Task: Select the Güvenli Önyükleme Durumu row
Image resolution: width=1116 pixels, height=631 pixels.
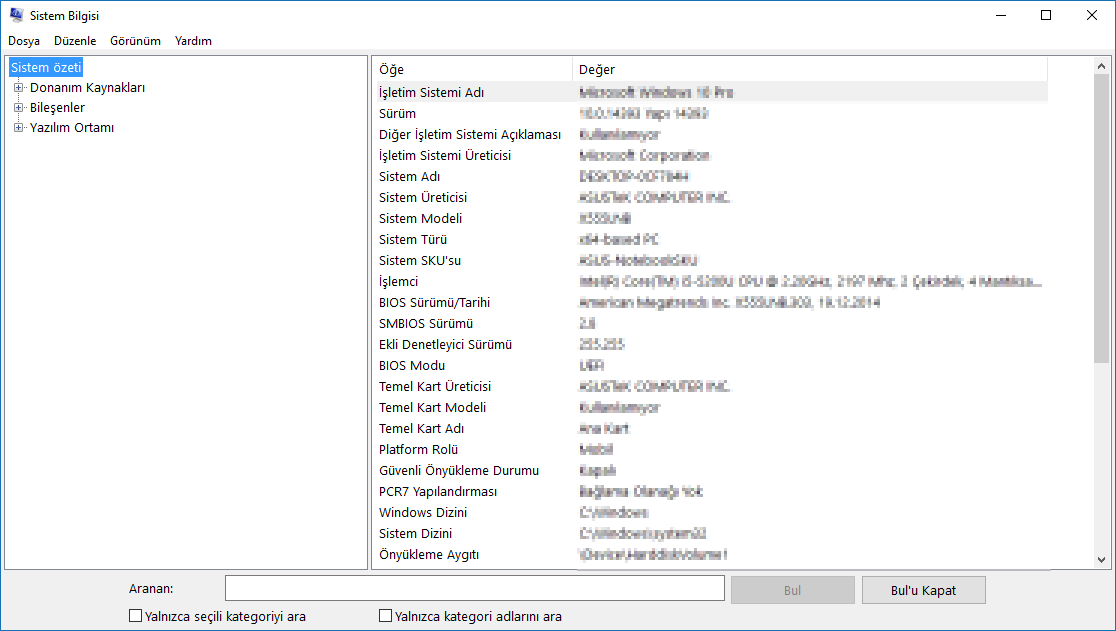Action: pos(712,470)
